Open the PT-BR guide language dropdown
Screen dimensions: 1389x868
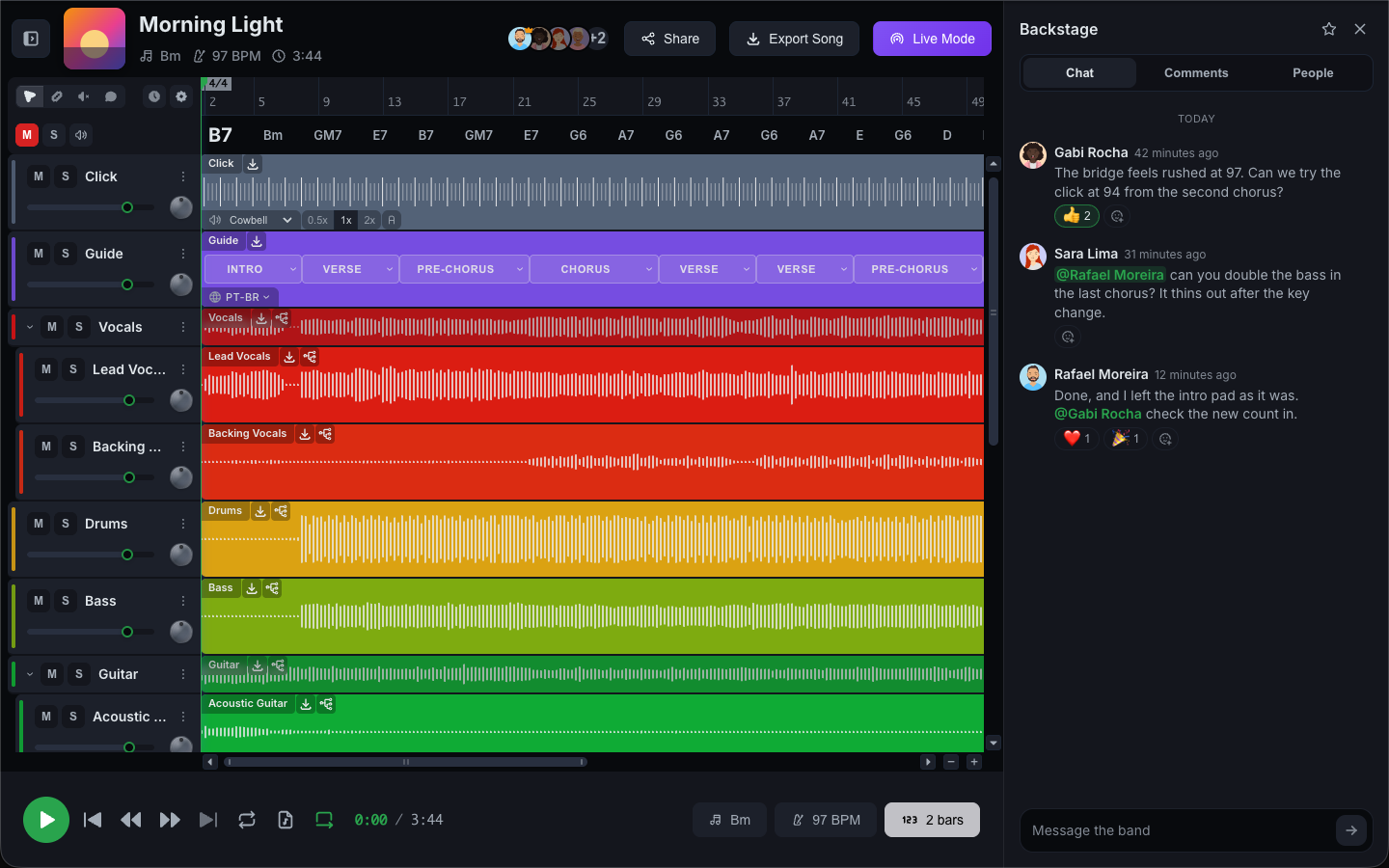[x=240, y=297]
